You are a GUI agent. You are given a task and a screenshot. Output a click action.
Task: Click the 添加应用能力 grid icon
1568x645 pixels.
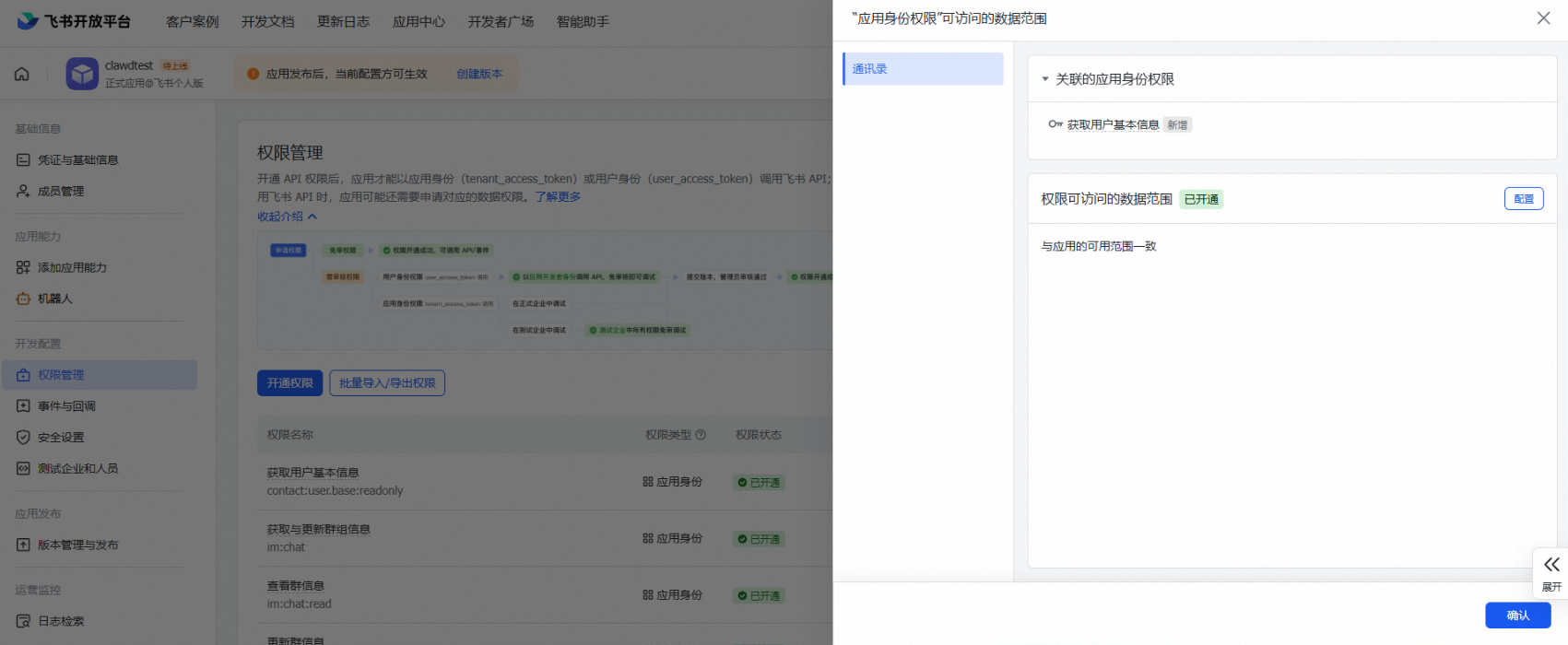(23, 268)
